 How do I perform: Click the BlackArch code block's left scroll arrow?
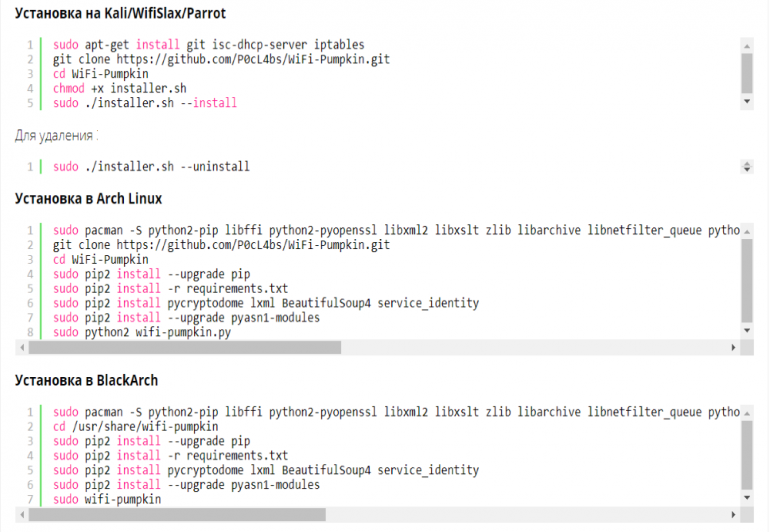click(22, 515)
